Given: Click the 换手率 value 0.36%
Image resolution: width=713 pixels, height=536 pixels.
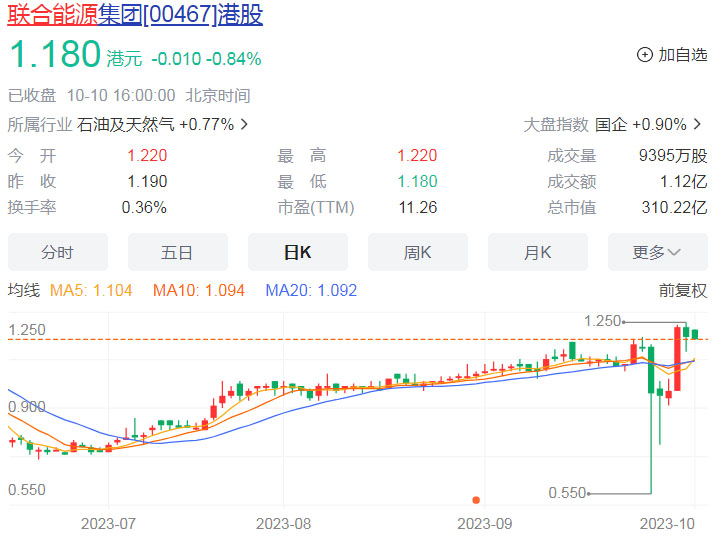Looking at the screenshot, I should point(144,207).
